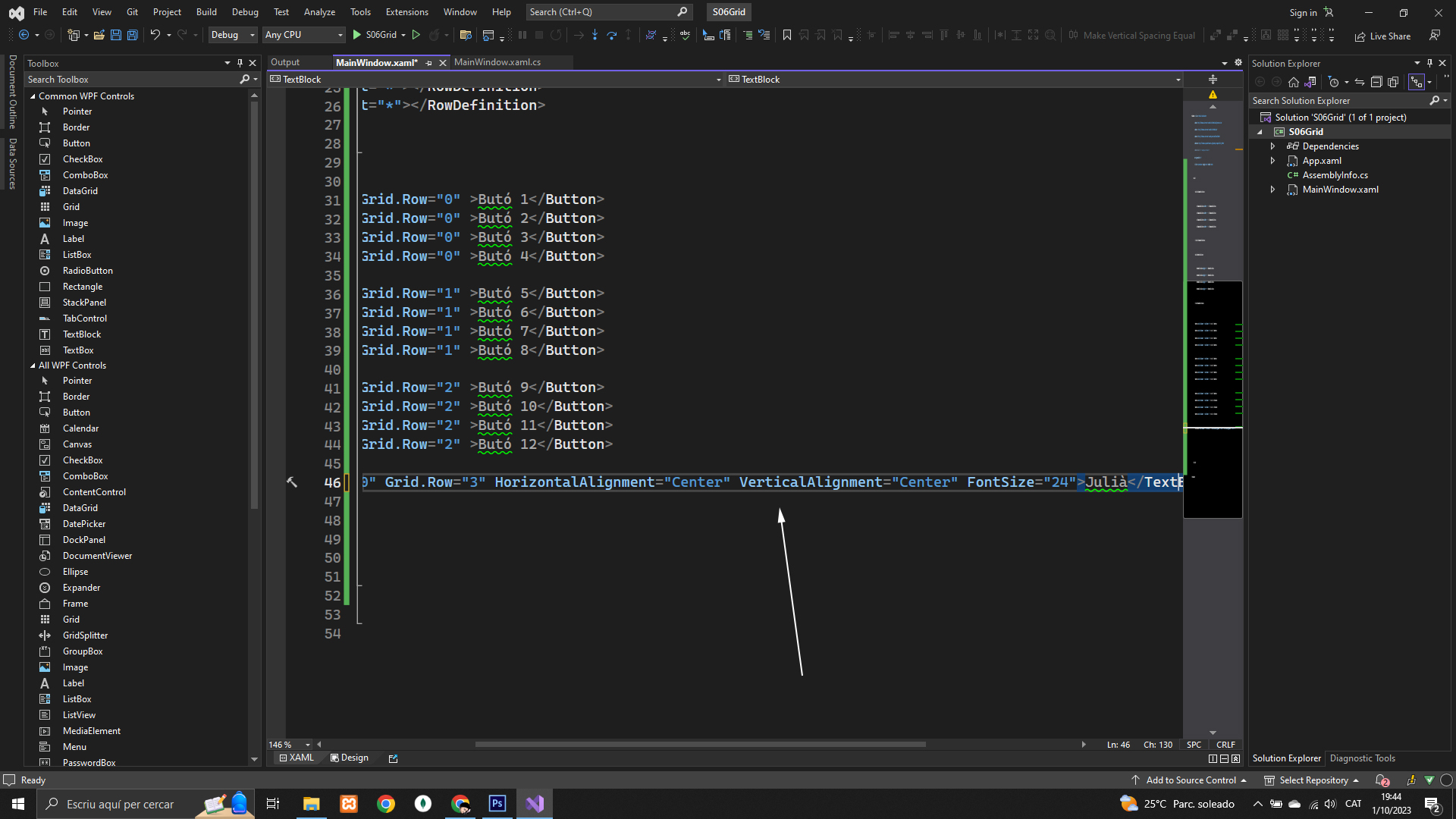Toggle auto-hide pin on Toolbox panel

pos(240,63)
